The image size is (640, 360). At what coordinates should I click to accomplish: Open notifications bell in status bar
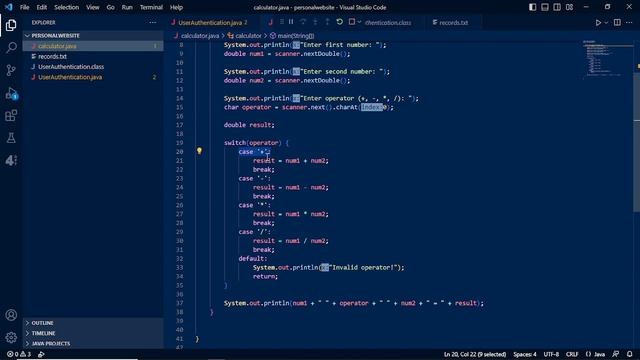click(x=630, y=354)
